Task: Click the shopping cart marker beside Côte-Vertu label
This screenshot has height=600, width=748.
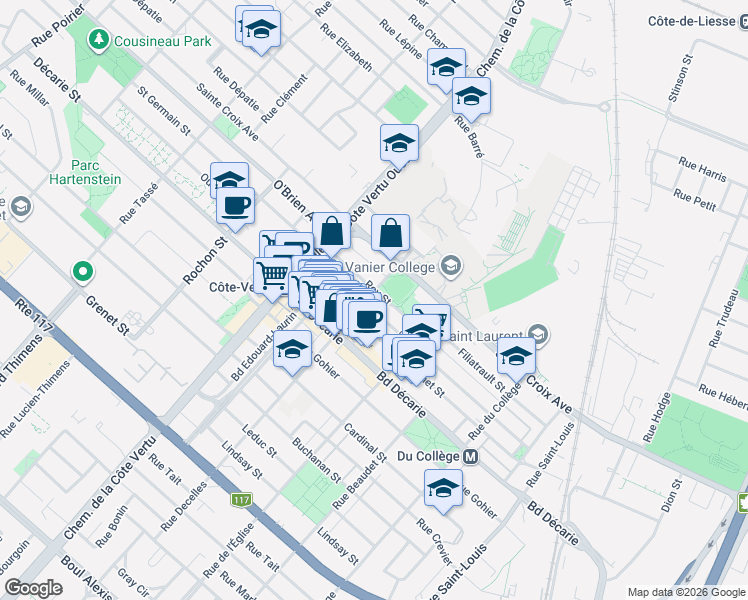Action: pyautogui.click(x=272, y=279)
